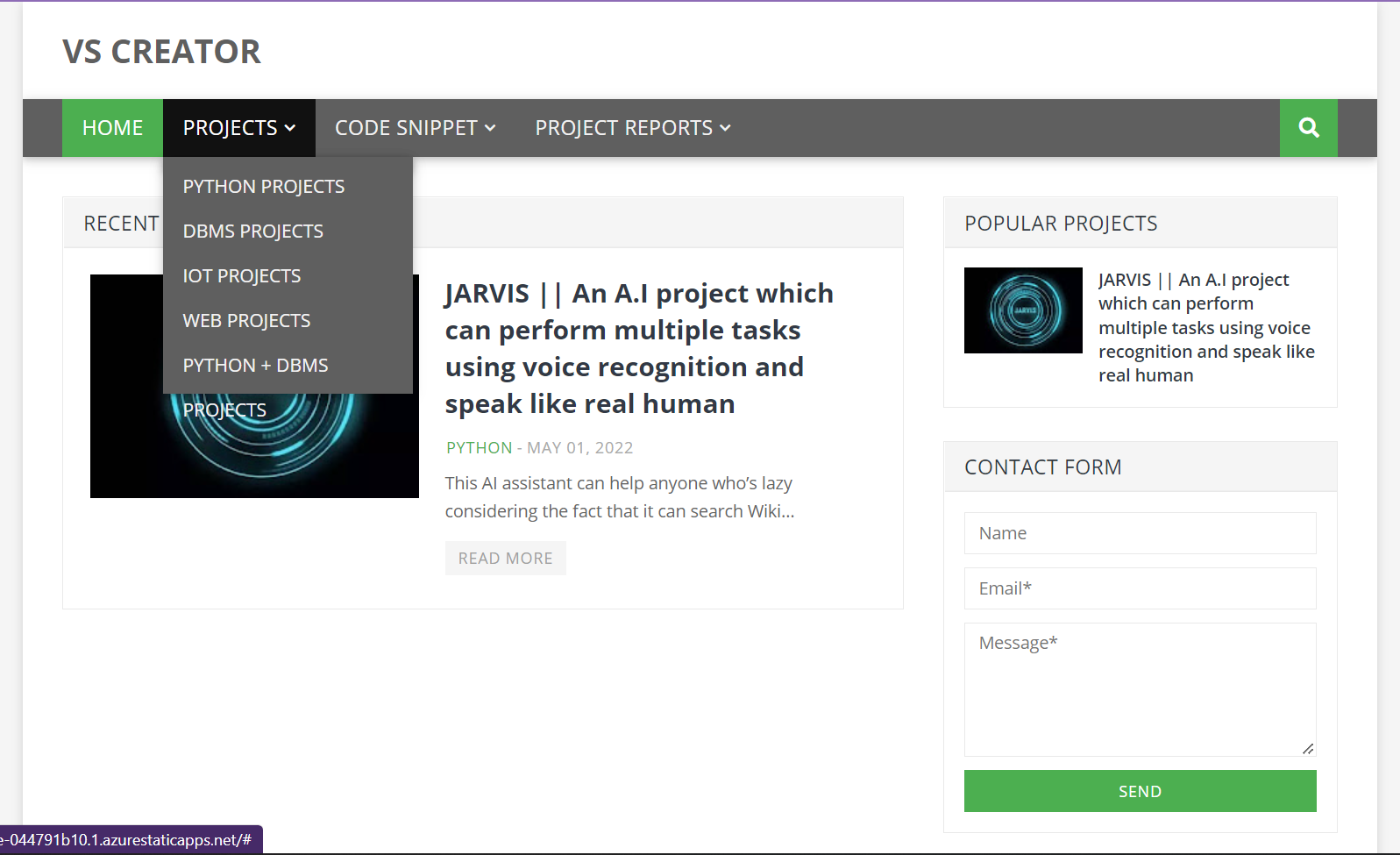The image size is (1400, 855).
Task: Open the search icon in navbar
Action: click(x=1308, y=128)
